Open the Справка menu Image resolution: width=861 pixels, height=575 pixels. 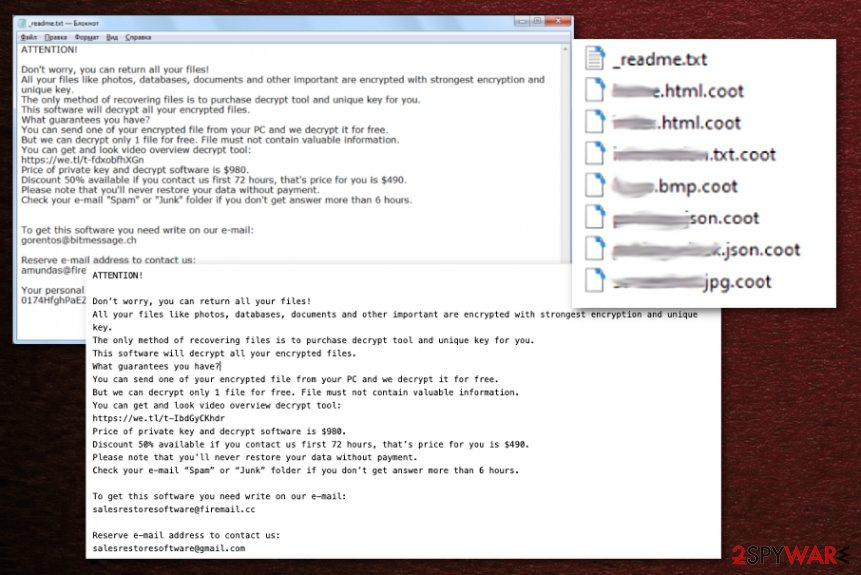pyautogui.click(x=139, y=37)
